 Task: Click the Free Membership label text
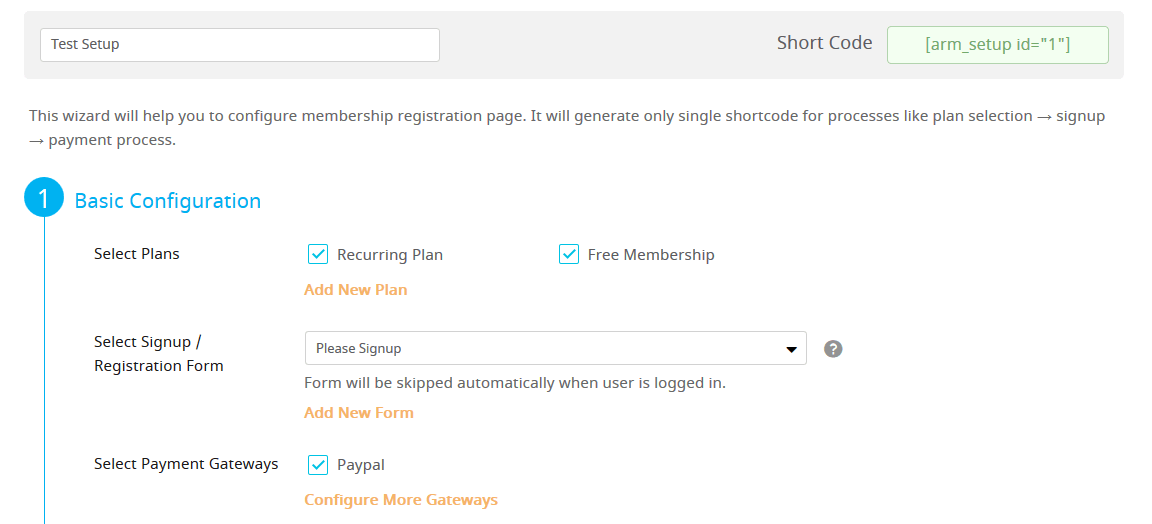coord(651,255)
